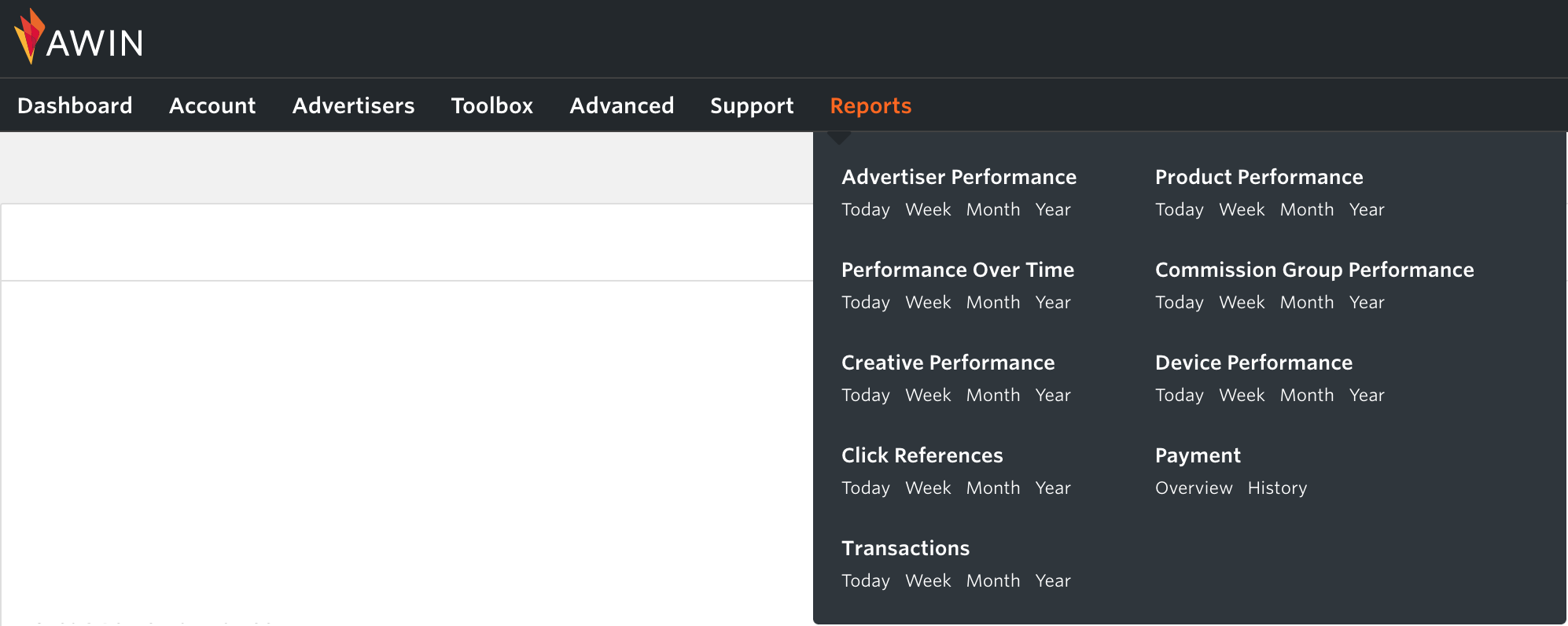View Commission Group Performance for Year

(x=1367, y=303)
